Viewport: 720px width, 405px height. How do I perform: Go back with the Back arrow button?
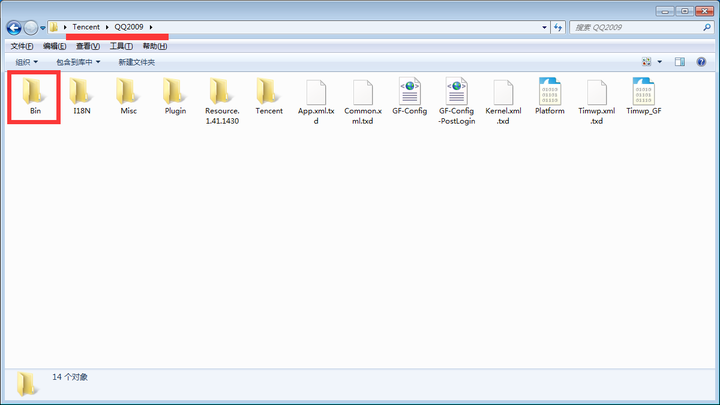[14, 28]
